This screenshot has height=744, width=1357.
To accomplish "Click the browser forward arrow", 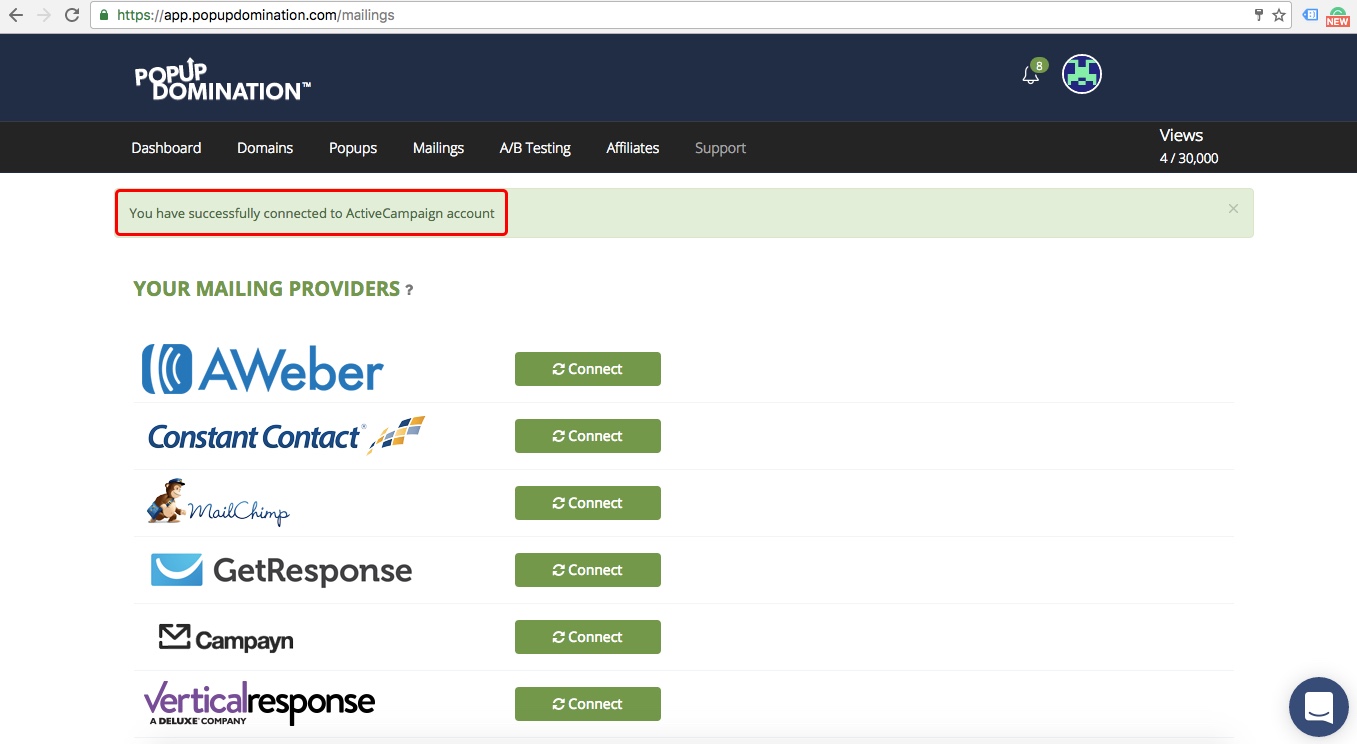I will (44, 16).
